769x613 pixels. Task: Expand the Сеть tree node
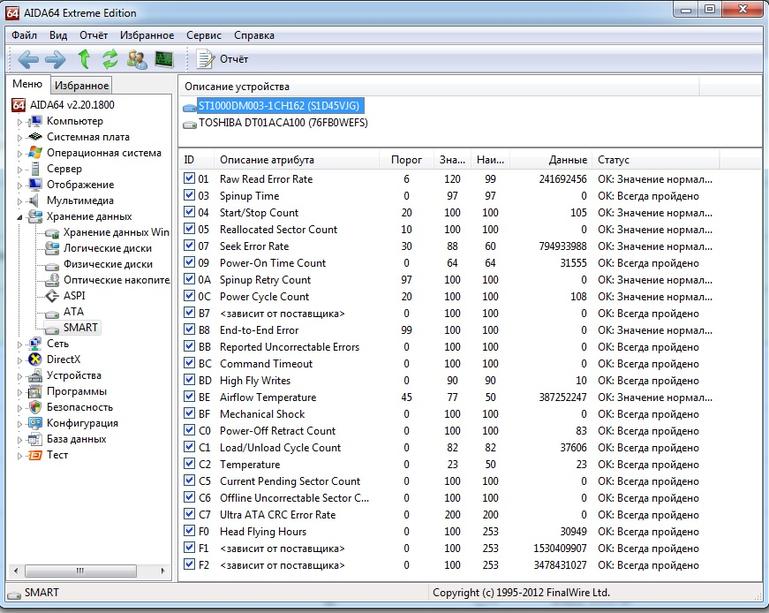pyautogui.click(x=20, y=344)
